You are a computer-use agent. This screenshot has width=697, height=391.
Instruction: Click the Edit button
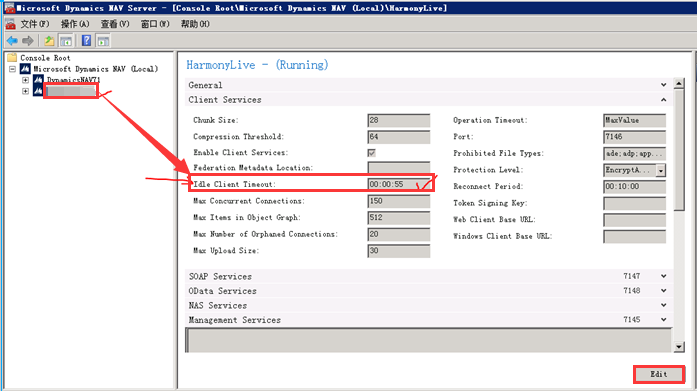click(x=659, y=374)
